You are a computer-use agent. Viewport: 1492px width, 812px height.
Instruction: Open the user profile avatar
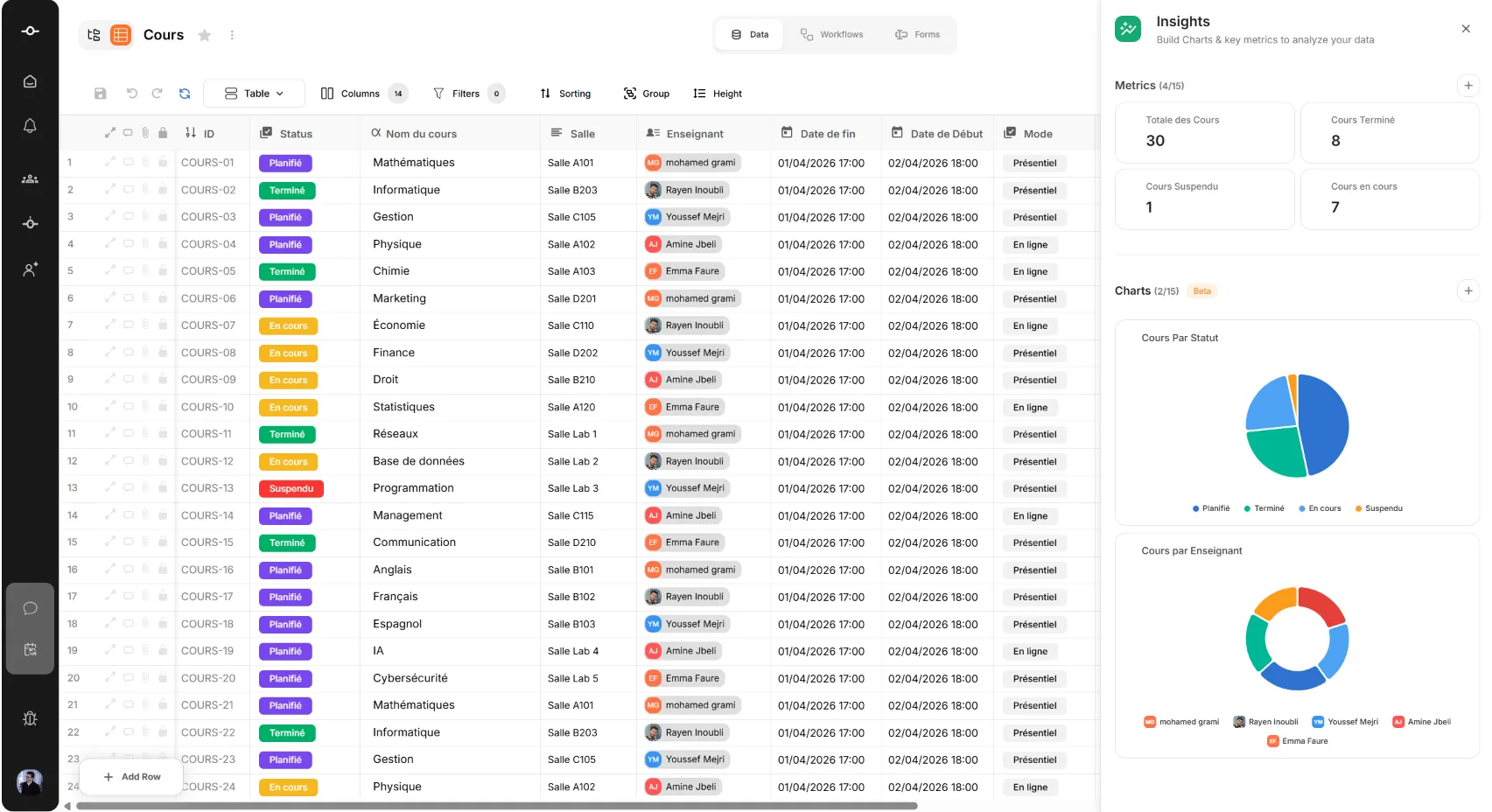tap(30, 781)
